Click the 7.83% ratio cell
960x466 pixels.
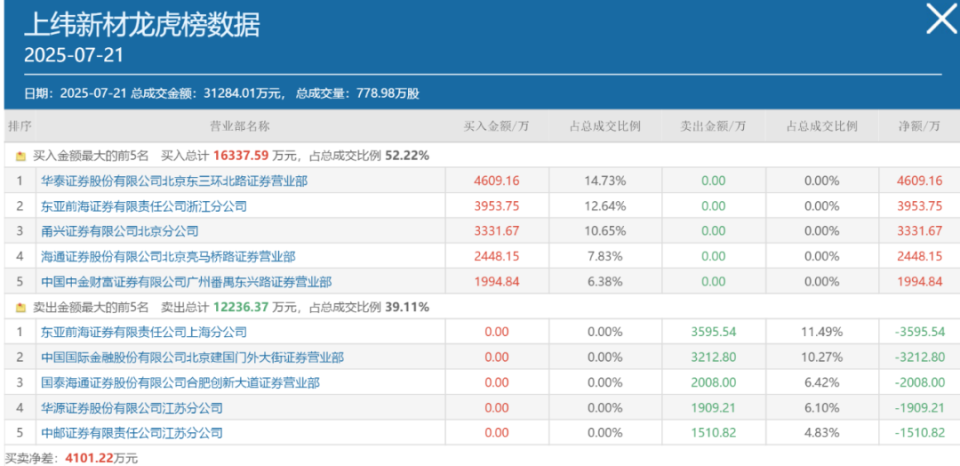point(605,257)
